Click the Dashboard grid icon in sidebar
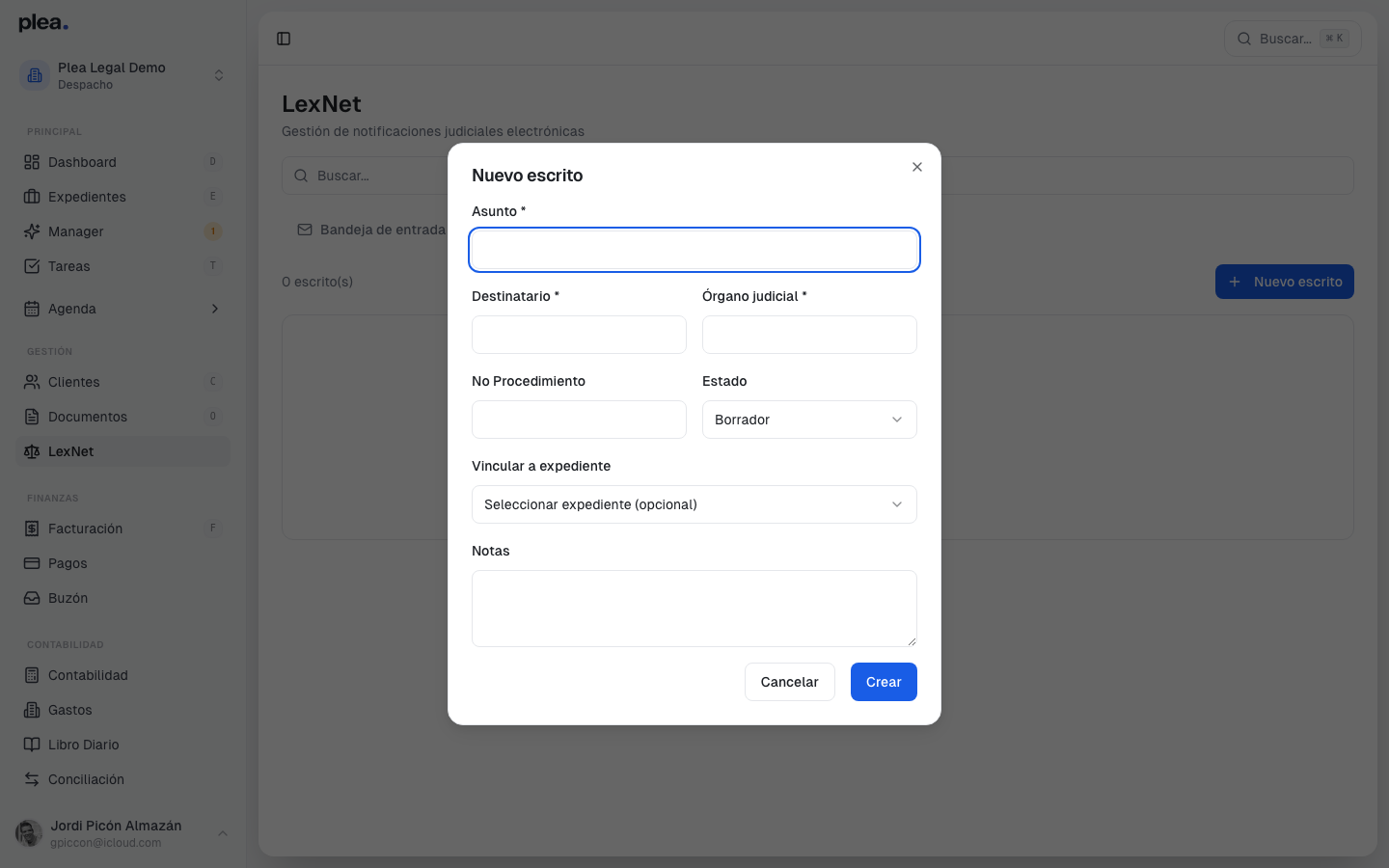This screenshot has height=868, width=1389. click(x=32, y=162)
